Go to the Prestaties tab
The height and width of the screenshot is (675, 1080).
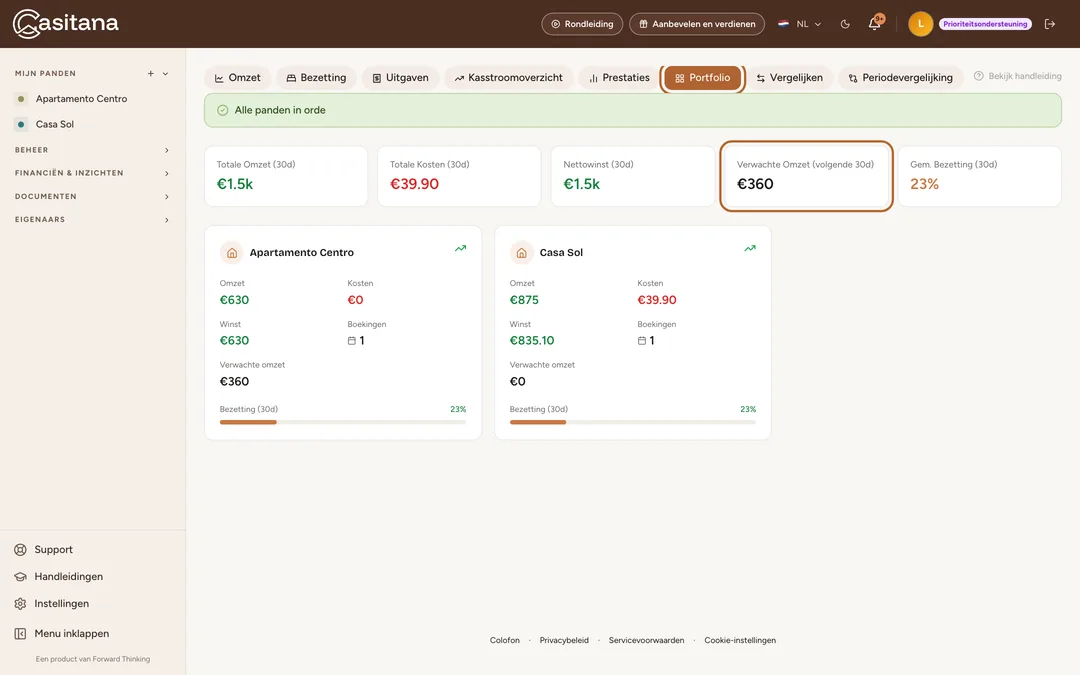[x=619, y=78]
